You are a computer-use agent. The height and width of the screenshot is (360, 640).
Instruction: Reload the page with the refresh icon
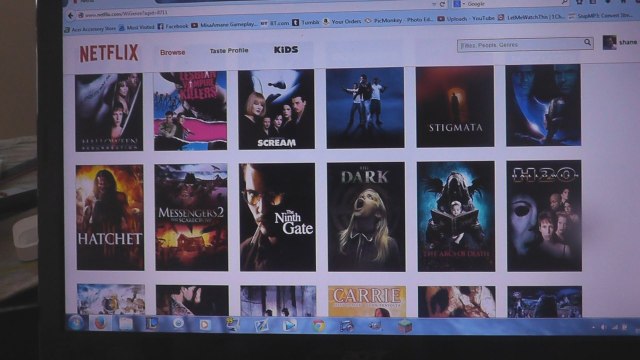442,4
